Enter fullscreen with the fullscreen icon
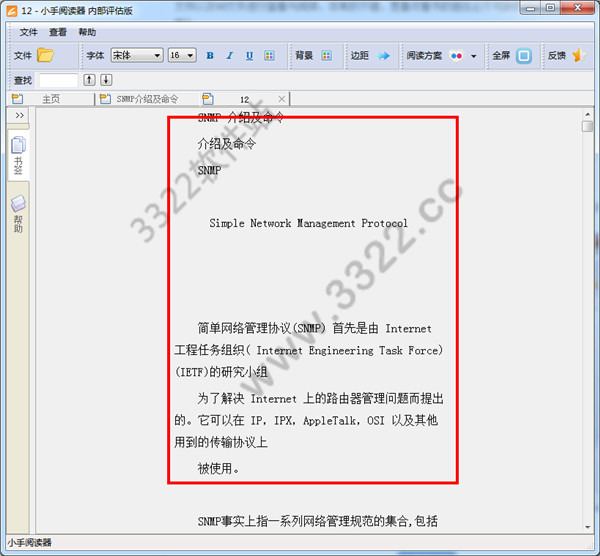 pos(524,56)
